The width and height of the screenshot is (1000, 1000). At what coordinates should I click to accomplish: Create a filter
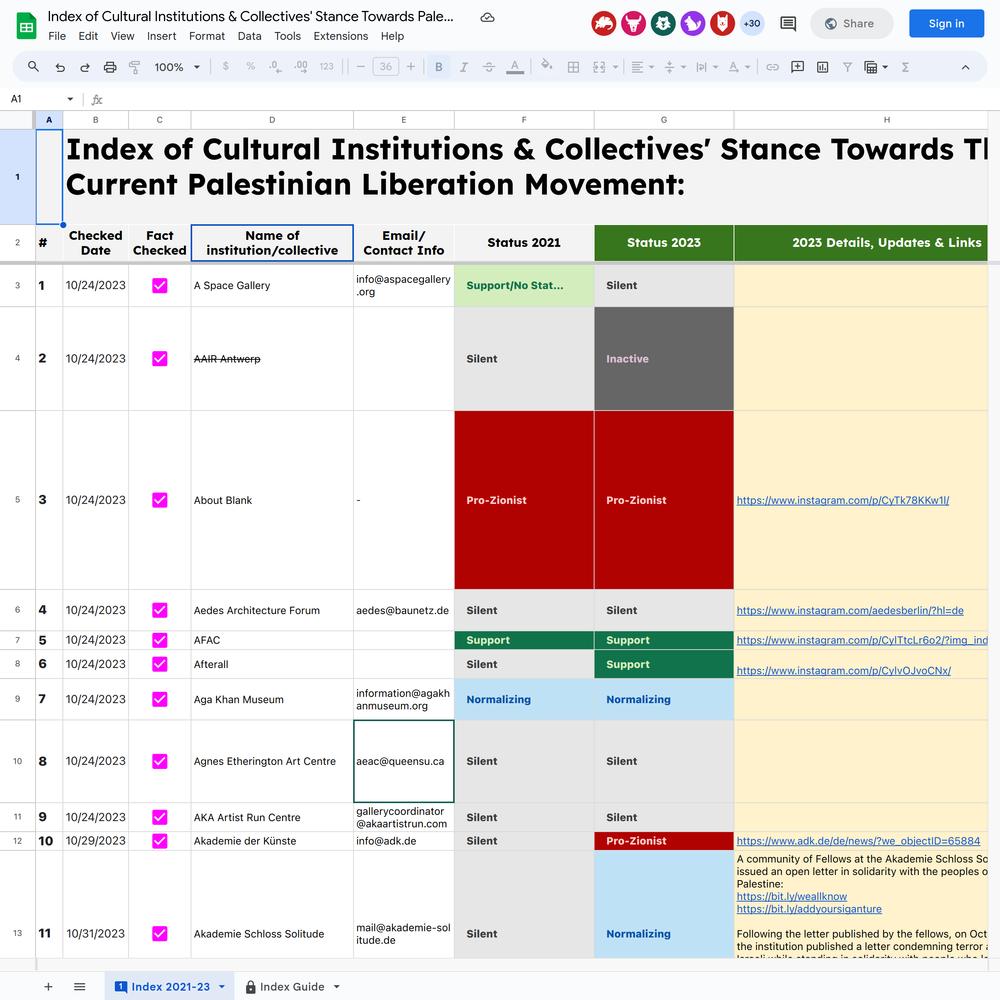(848, 67)
